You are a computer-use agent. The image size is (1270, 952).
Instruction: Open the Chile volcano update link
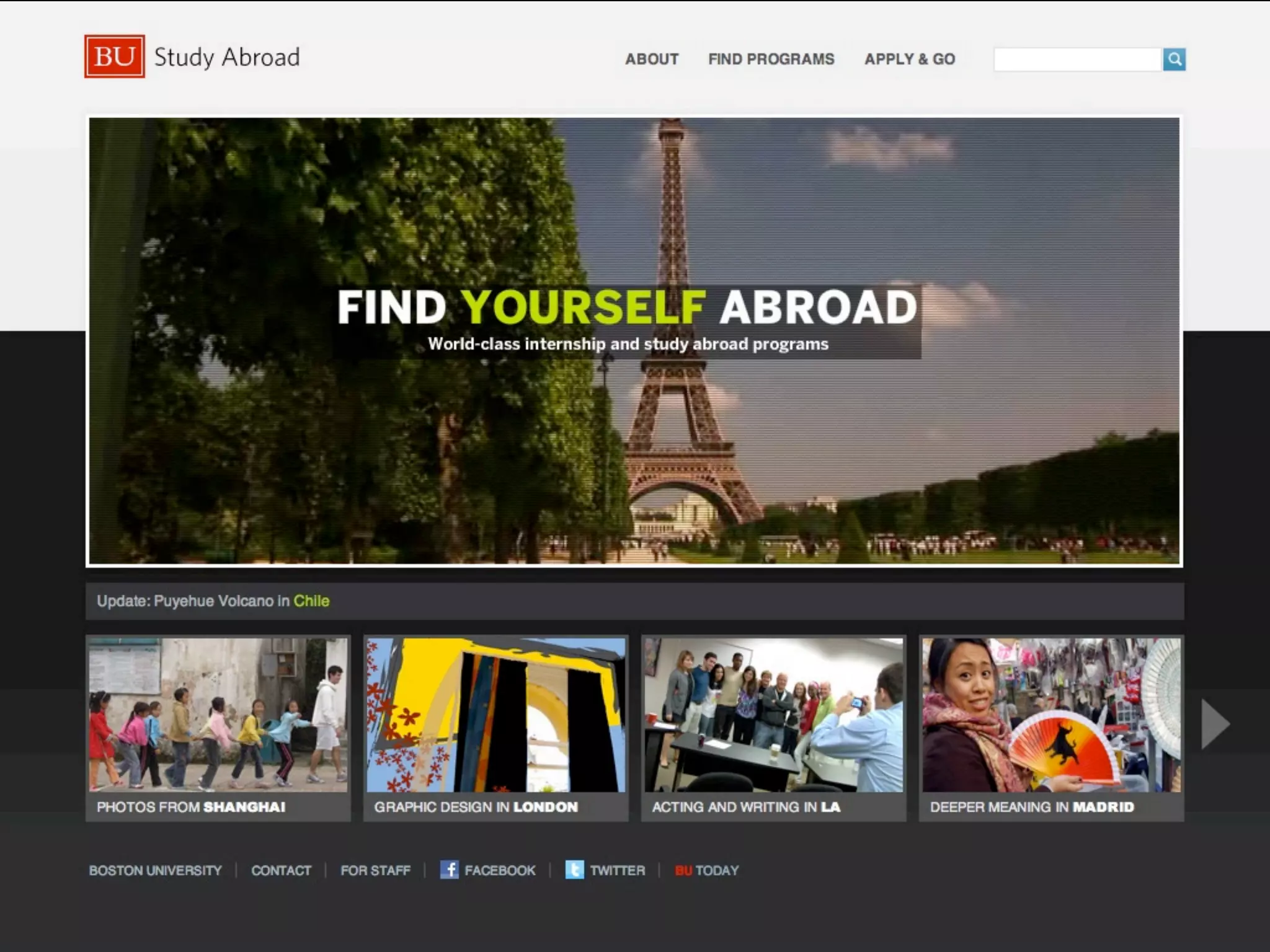(x=311, y=601)
